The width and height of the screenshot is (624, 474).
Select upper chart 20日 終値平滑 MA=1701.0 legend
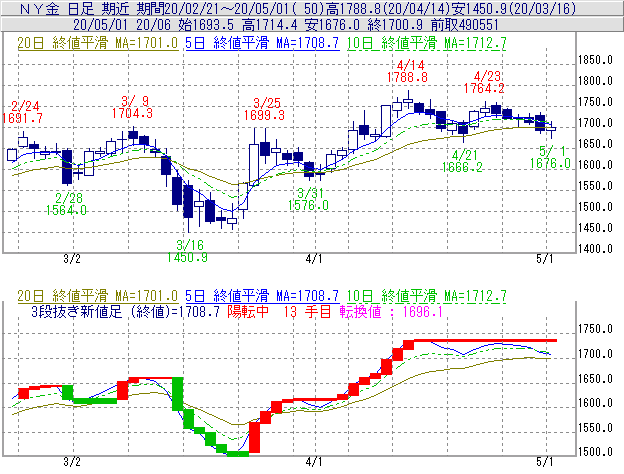pyautogui.click(x=98, y=43)
